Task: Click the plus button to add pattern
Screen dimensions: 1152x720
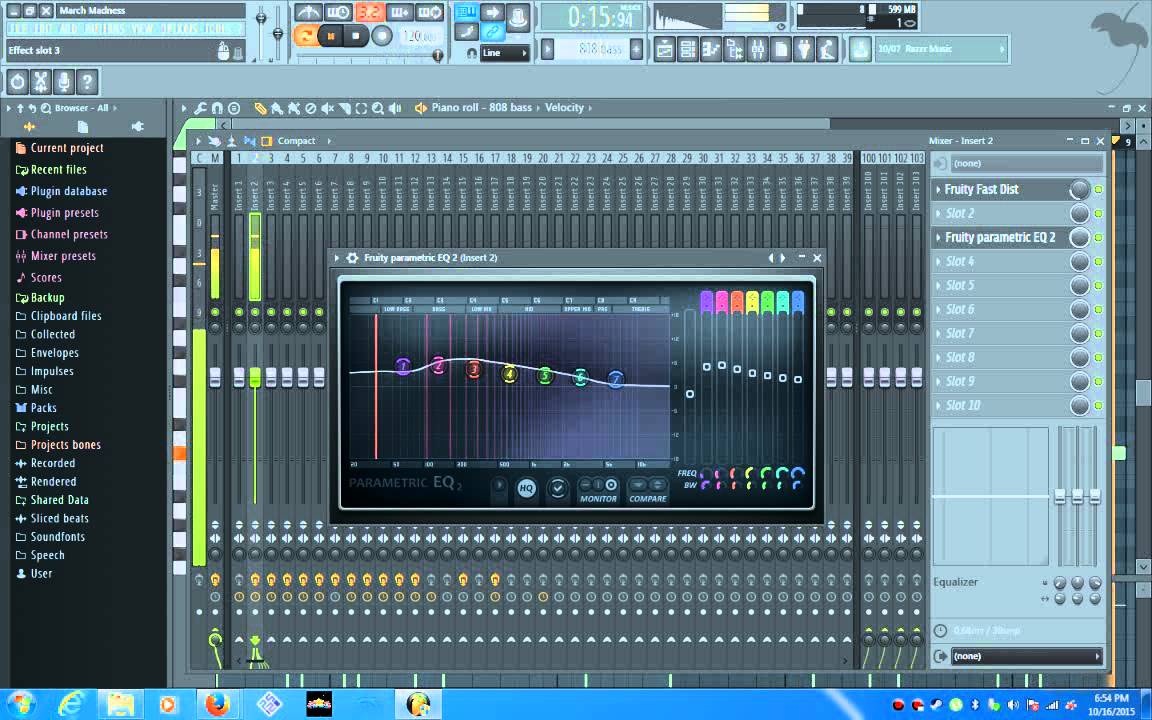Action: 636,49
